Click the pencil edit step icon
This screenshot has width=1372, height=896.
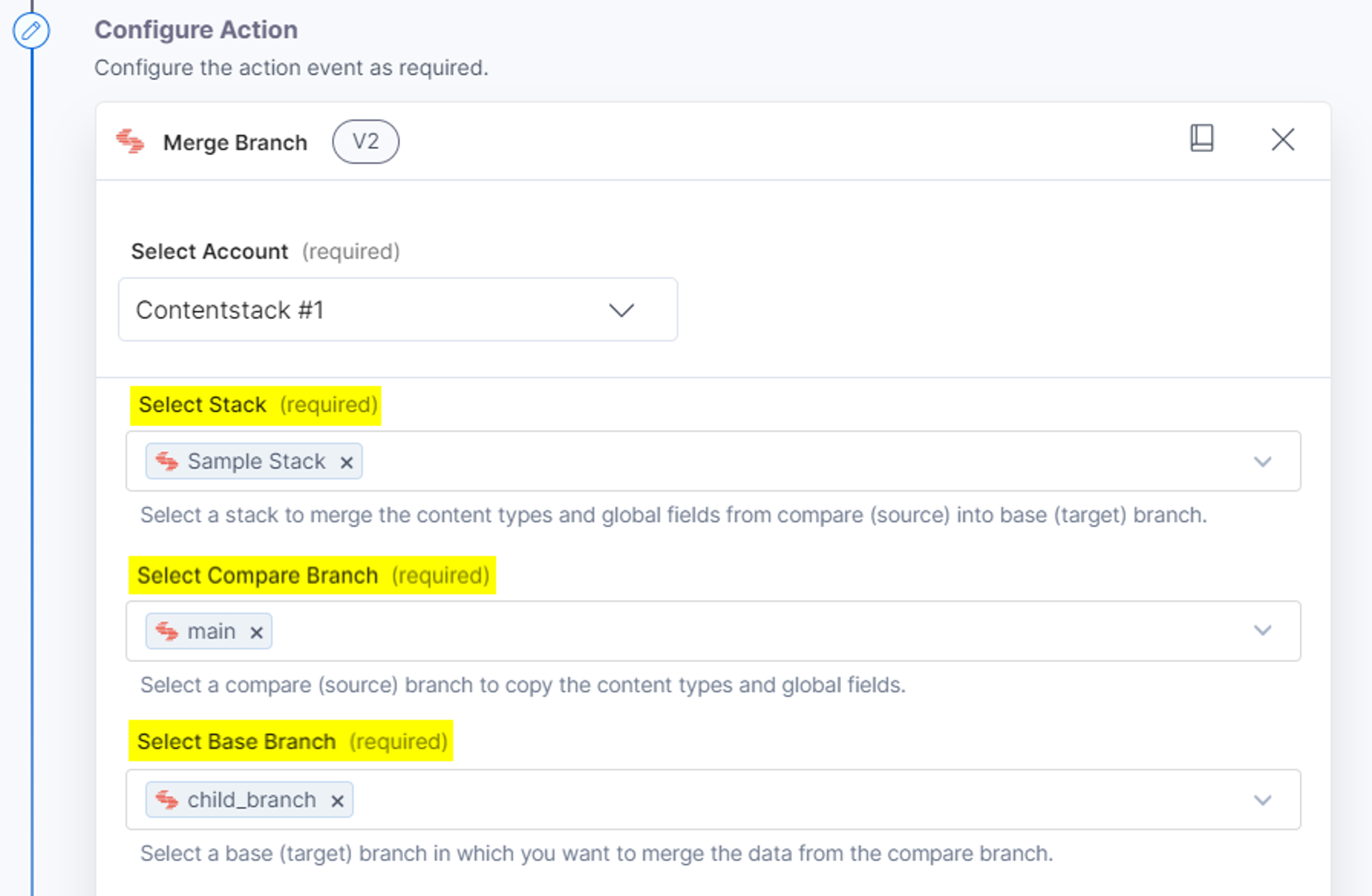(x=31, y=31)
